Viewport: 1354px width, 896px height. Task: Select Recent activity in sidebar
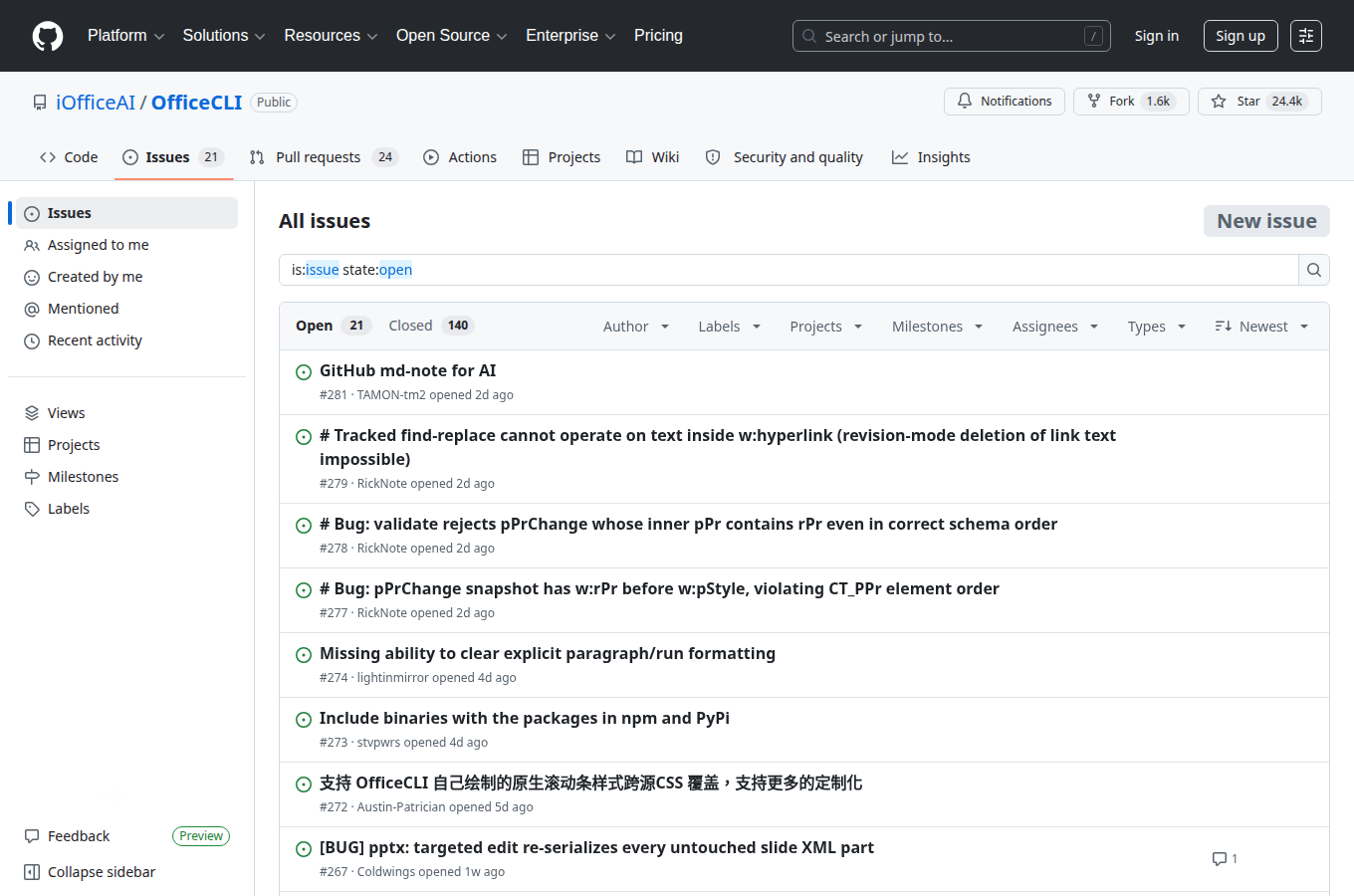(126, 340)
